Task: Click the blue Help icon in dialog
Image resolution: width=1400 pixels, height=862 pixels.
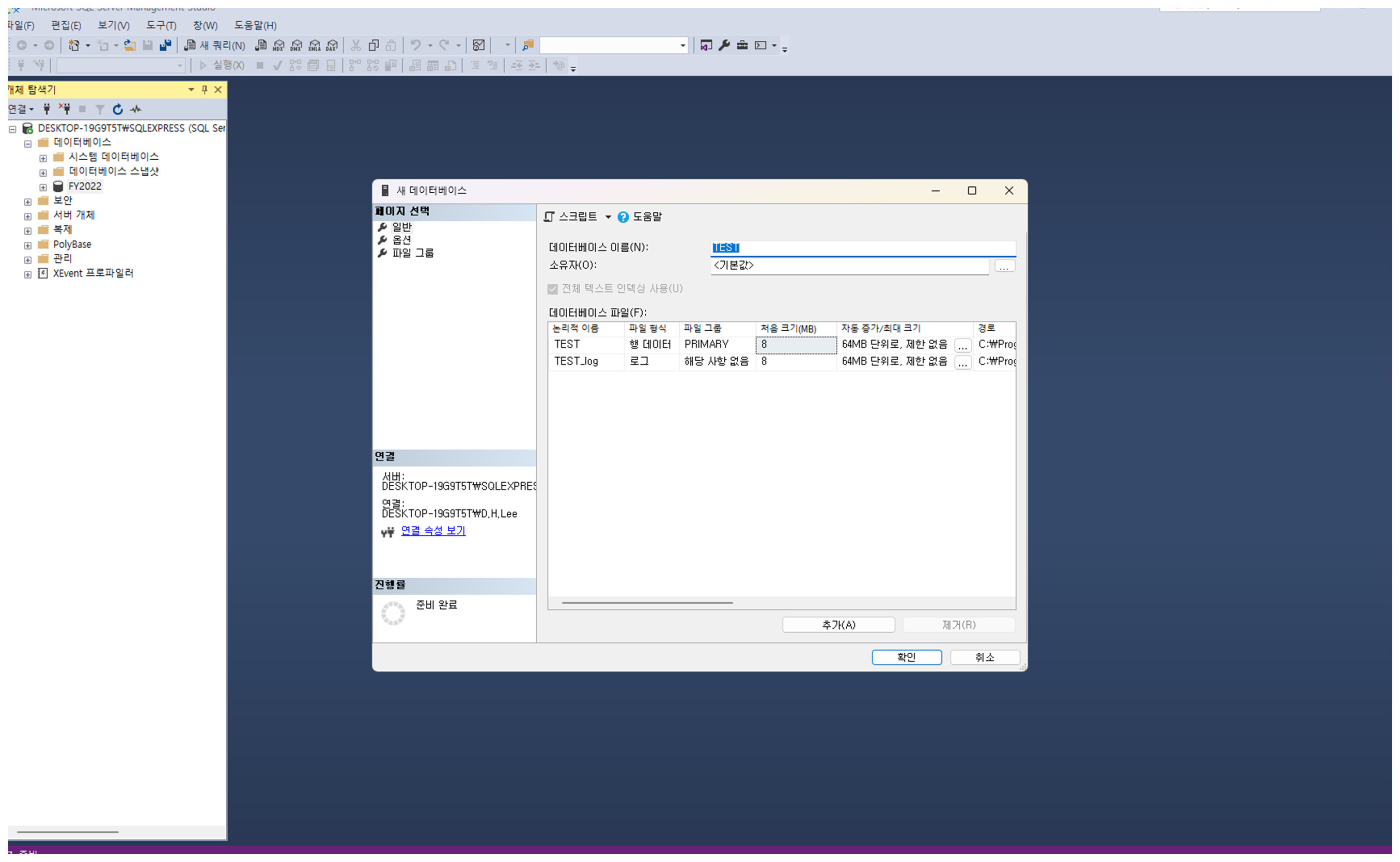Action: tap(624, 217)
